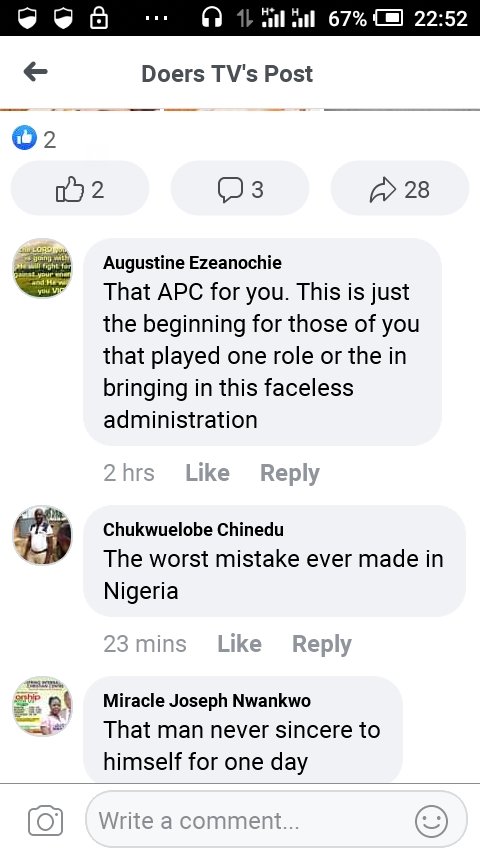Like Chukwuelobe Chinedu's comment
Image resolution: width=480 pixels, height=854 pixels.
point(239,643)
